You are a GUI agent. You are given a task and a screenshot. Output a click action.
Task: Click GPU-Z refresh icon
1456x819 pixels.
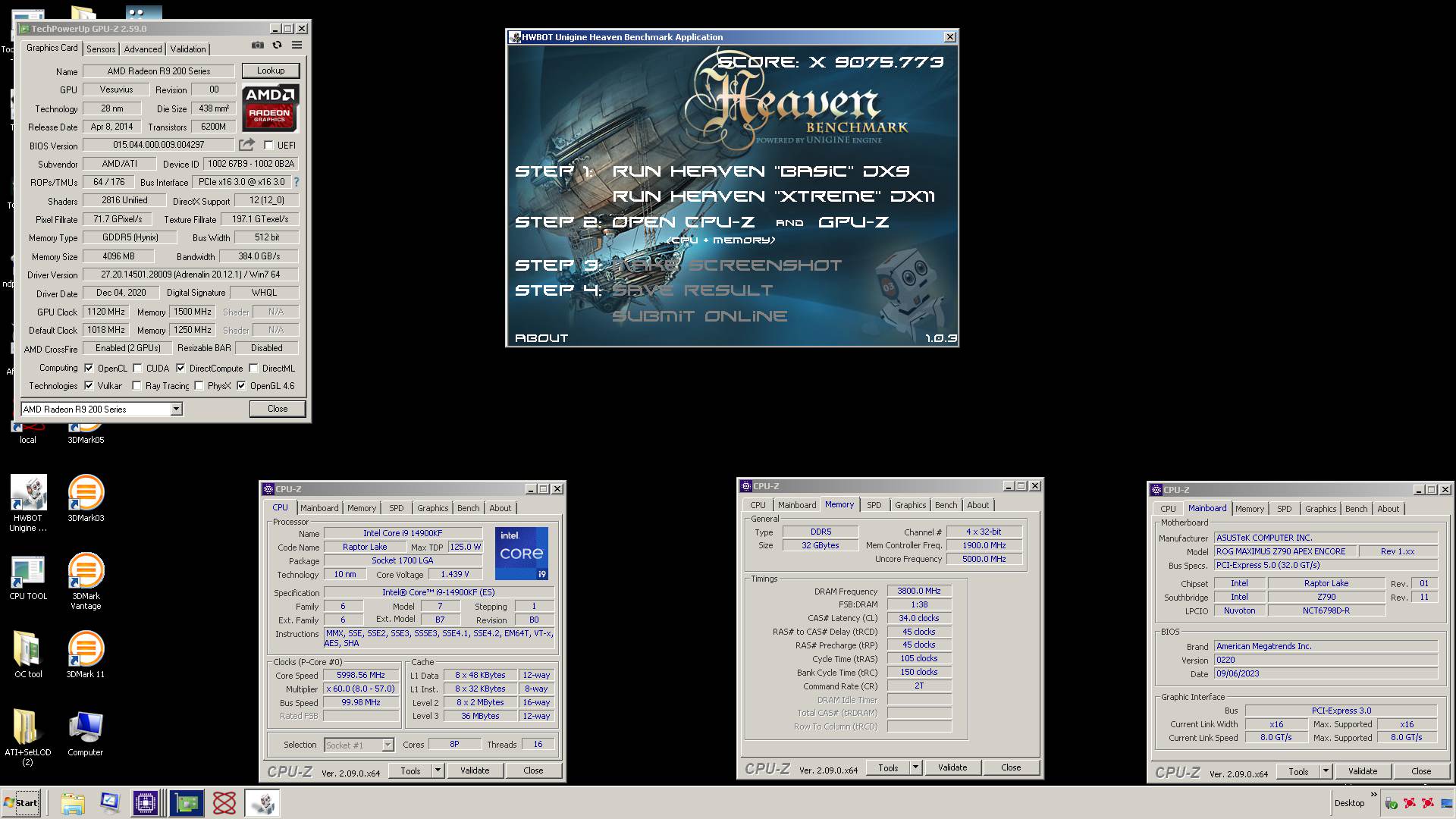coord(278,45)
